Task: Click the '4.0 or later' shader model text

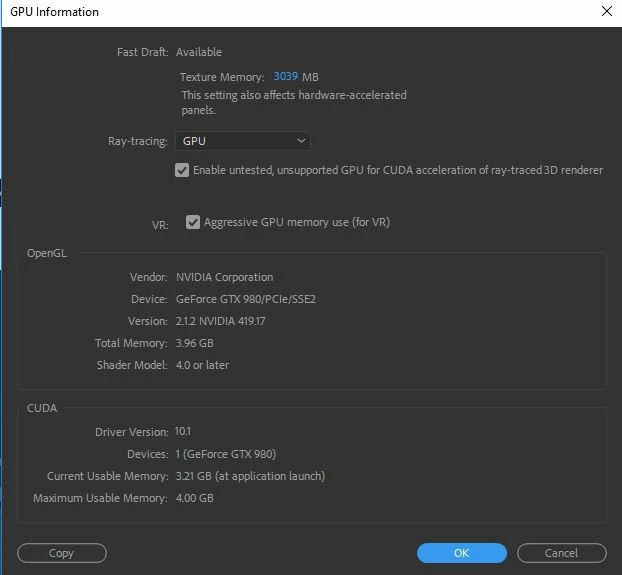Action: [202, 365]
